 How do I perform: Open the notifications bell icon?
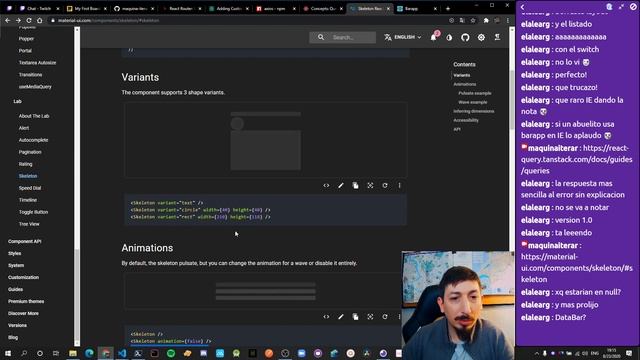(x=433, y=37)
